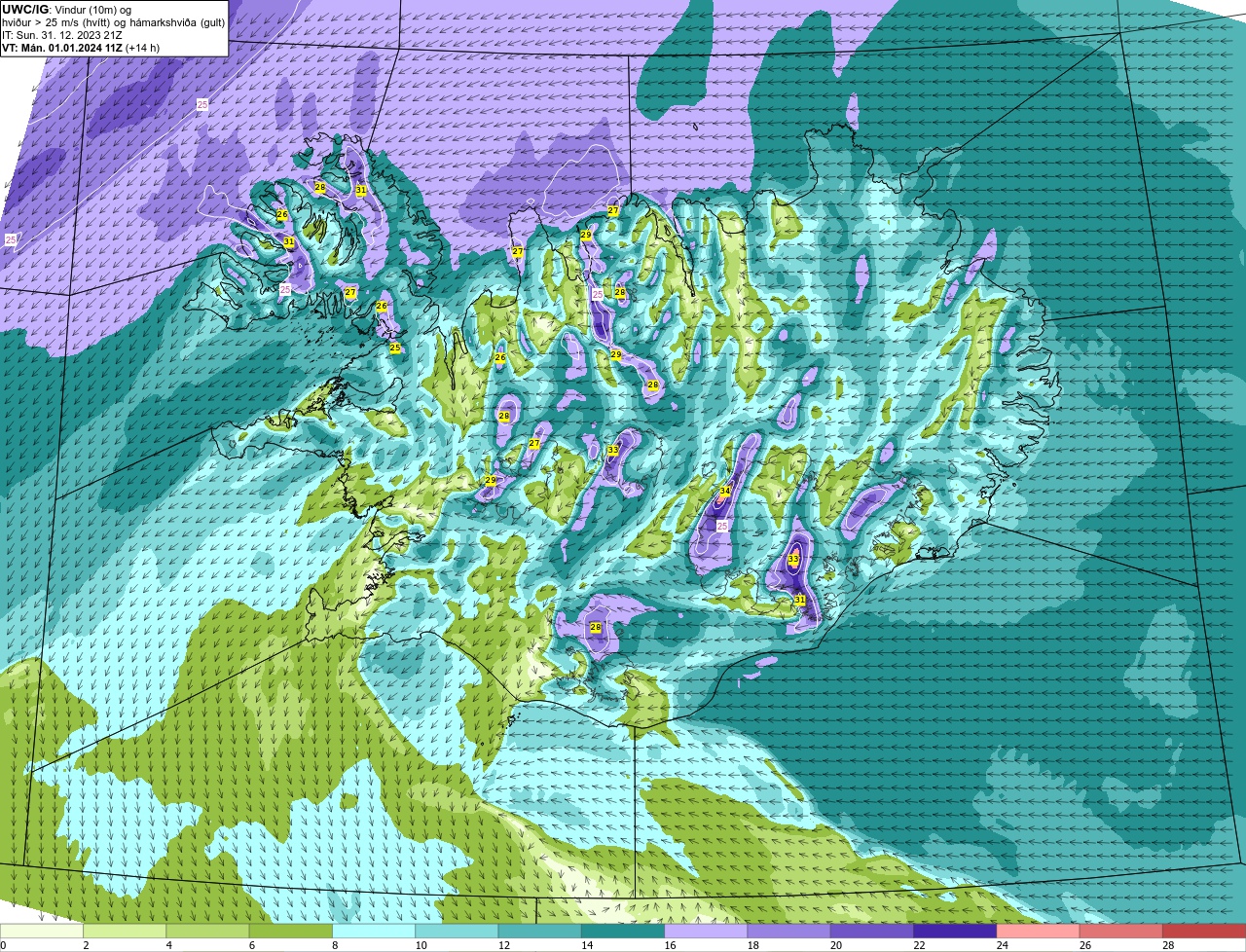The height and width of the screenshot is (952, 1246).
Task: Click the 10–12 m/s turquoise legend swatch
Action: (x=457, y=932)
